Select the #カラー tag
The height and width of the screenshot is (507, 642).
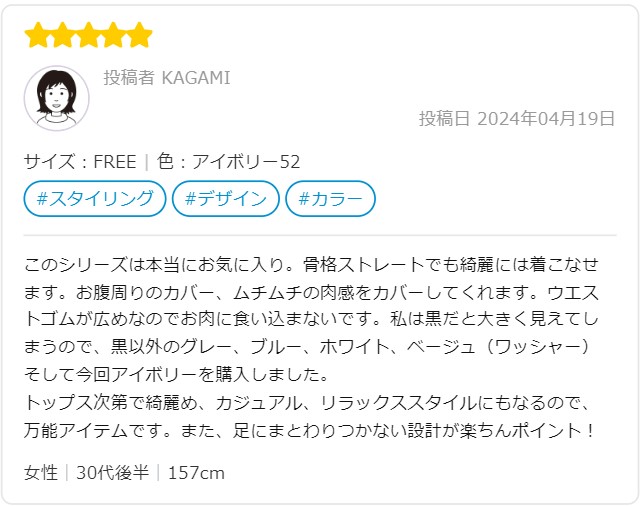point(330,199)
